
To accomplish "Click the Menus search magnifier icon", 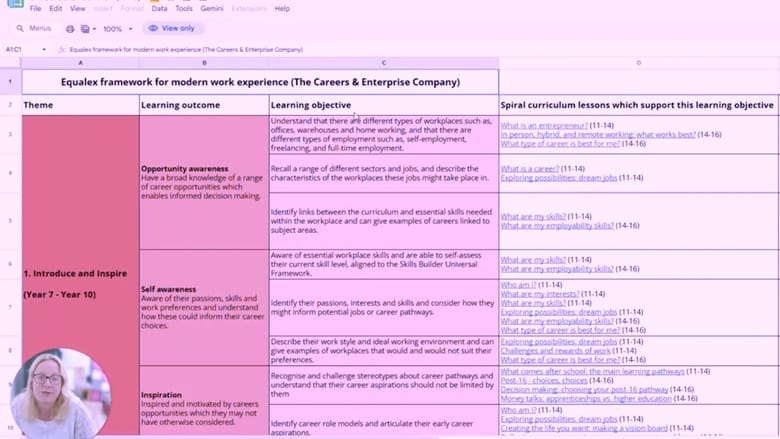I will pos(20,28).
